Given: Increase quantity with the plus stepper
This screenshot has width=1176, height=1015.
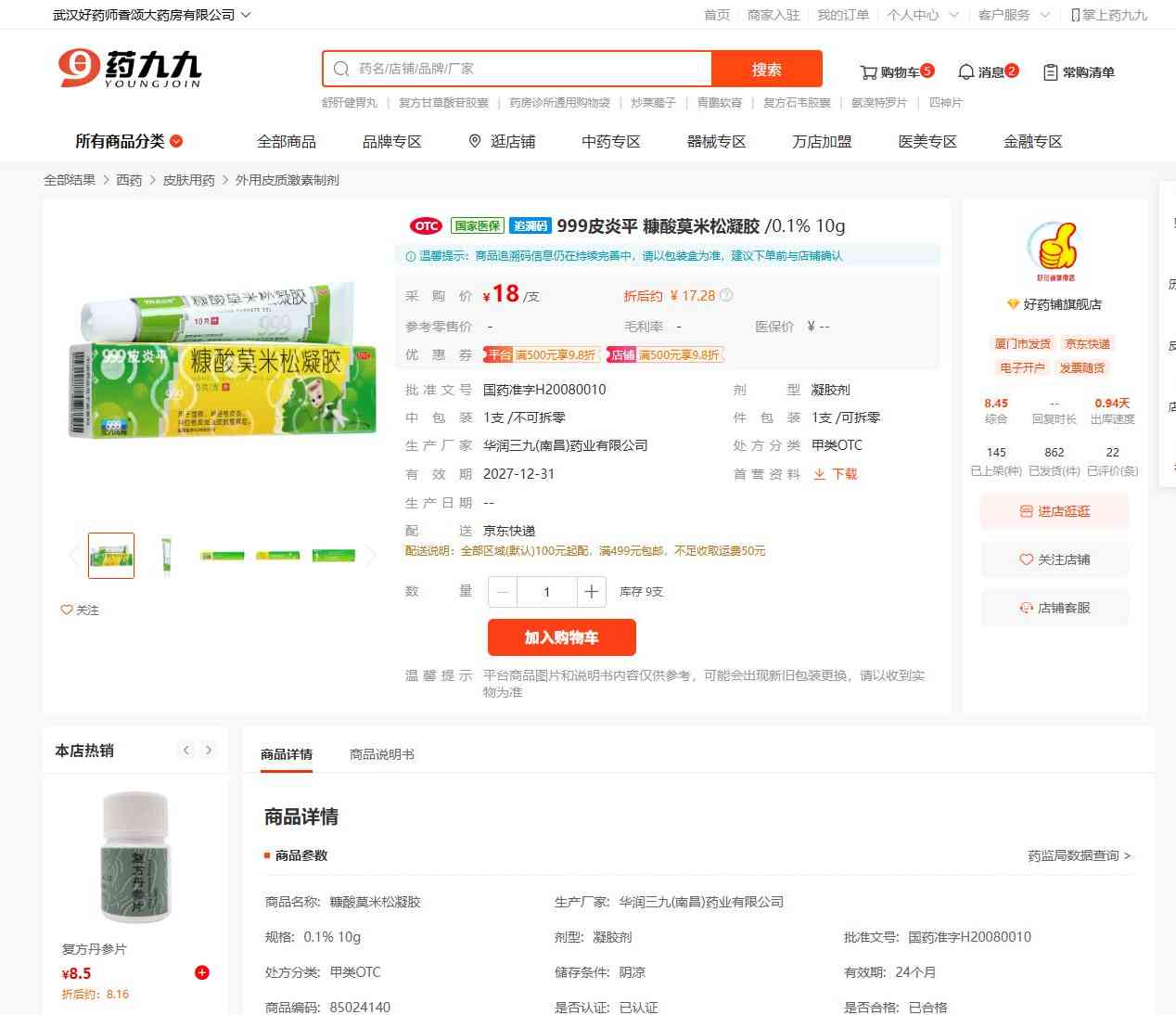Looking at the screenshot, I should [x=591, y=592].
